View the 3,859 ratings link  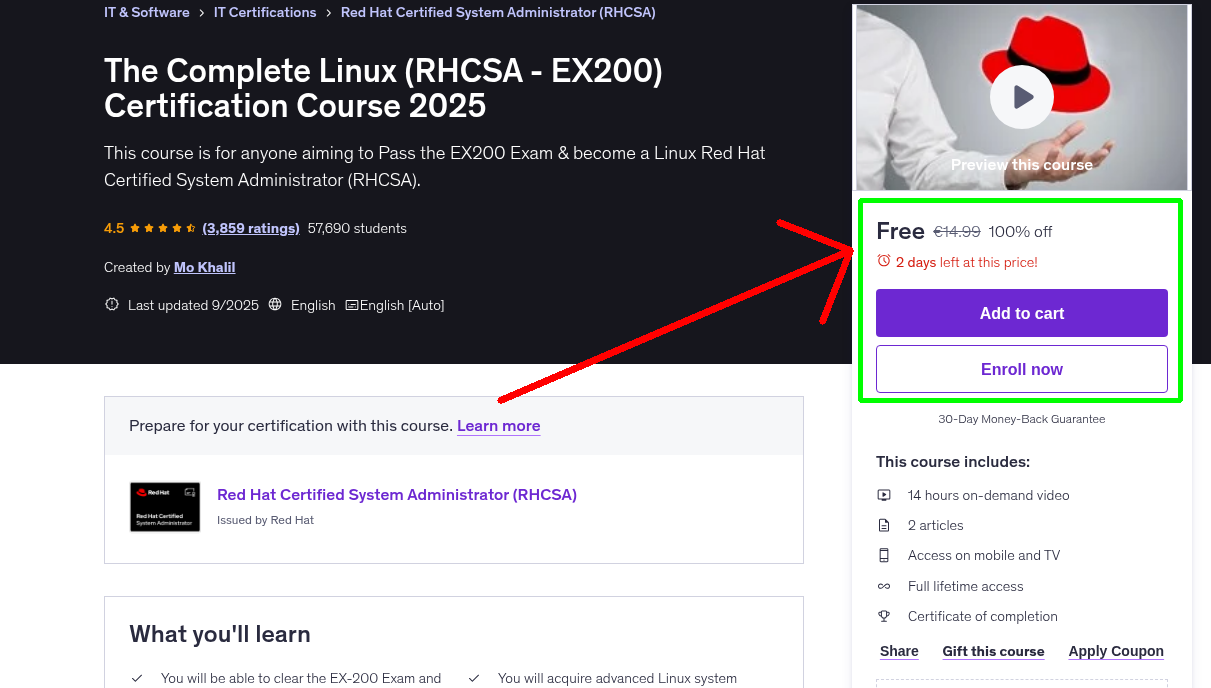click(250, 228)
